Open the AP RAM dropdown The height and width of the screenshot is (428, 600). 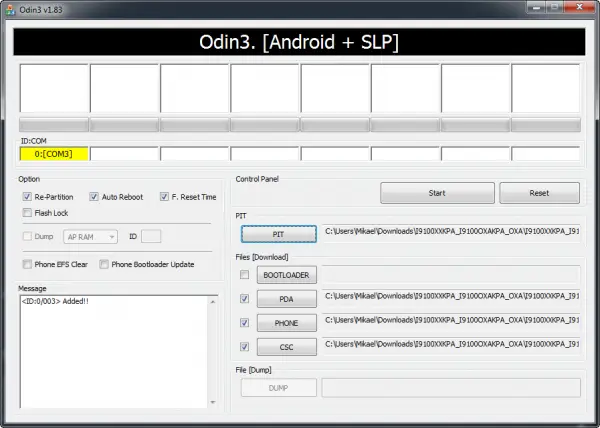point(90,237)
